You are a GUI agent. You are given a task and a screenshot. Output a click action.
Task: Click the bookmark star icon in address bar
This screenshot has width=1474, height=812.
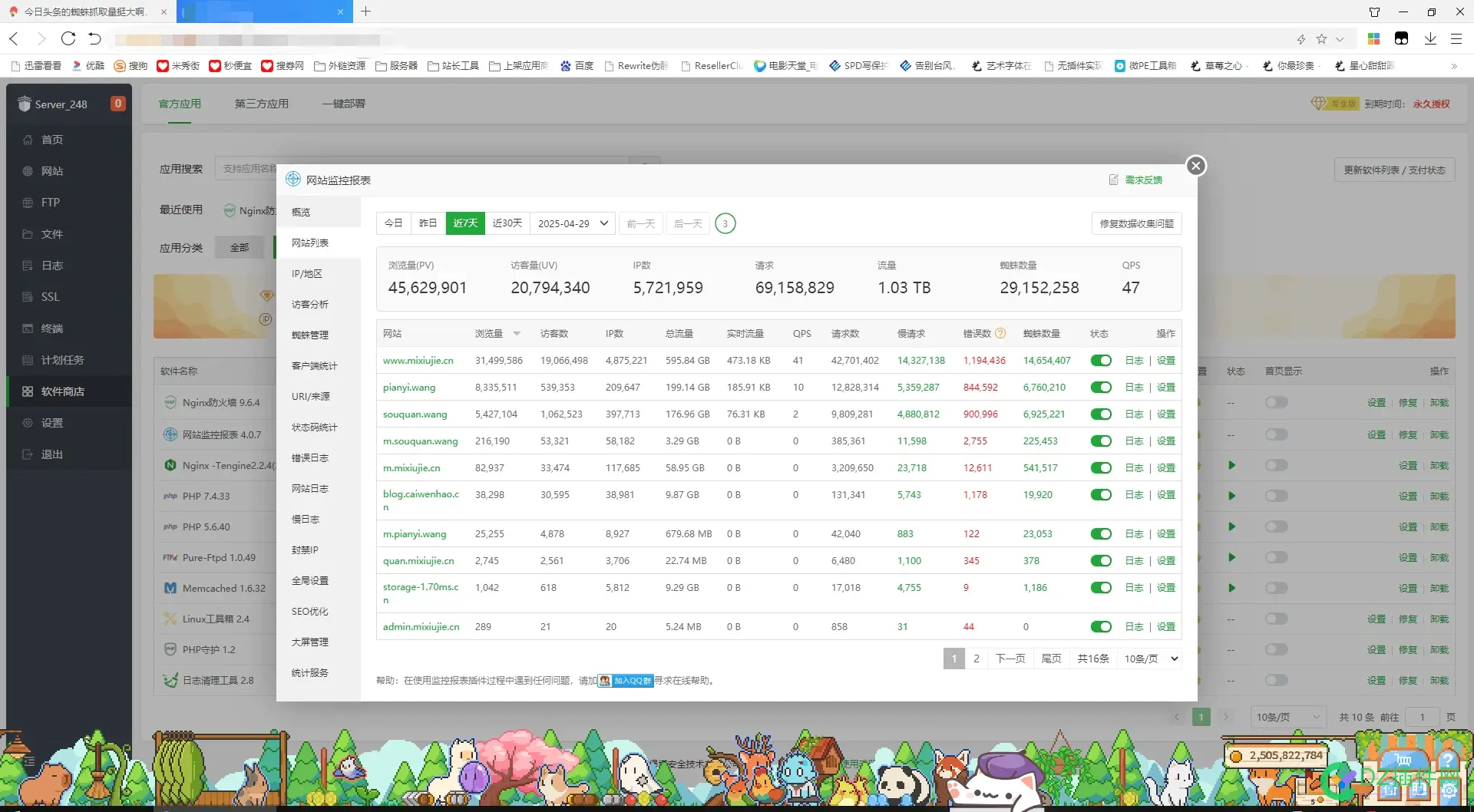(1321, 38)
